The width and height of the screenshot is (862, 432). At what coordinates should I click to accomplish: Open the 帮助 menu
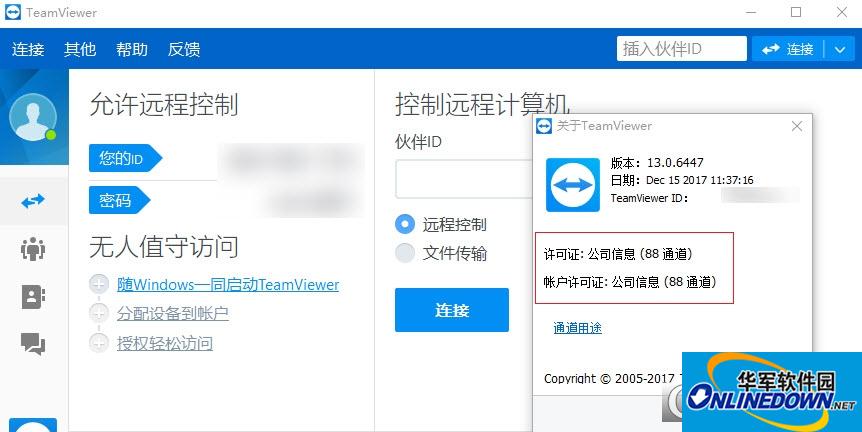(132, 49)
